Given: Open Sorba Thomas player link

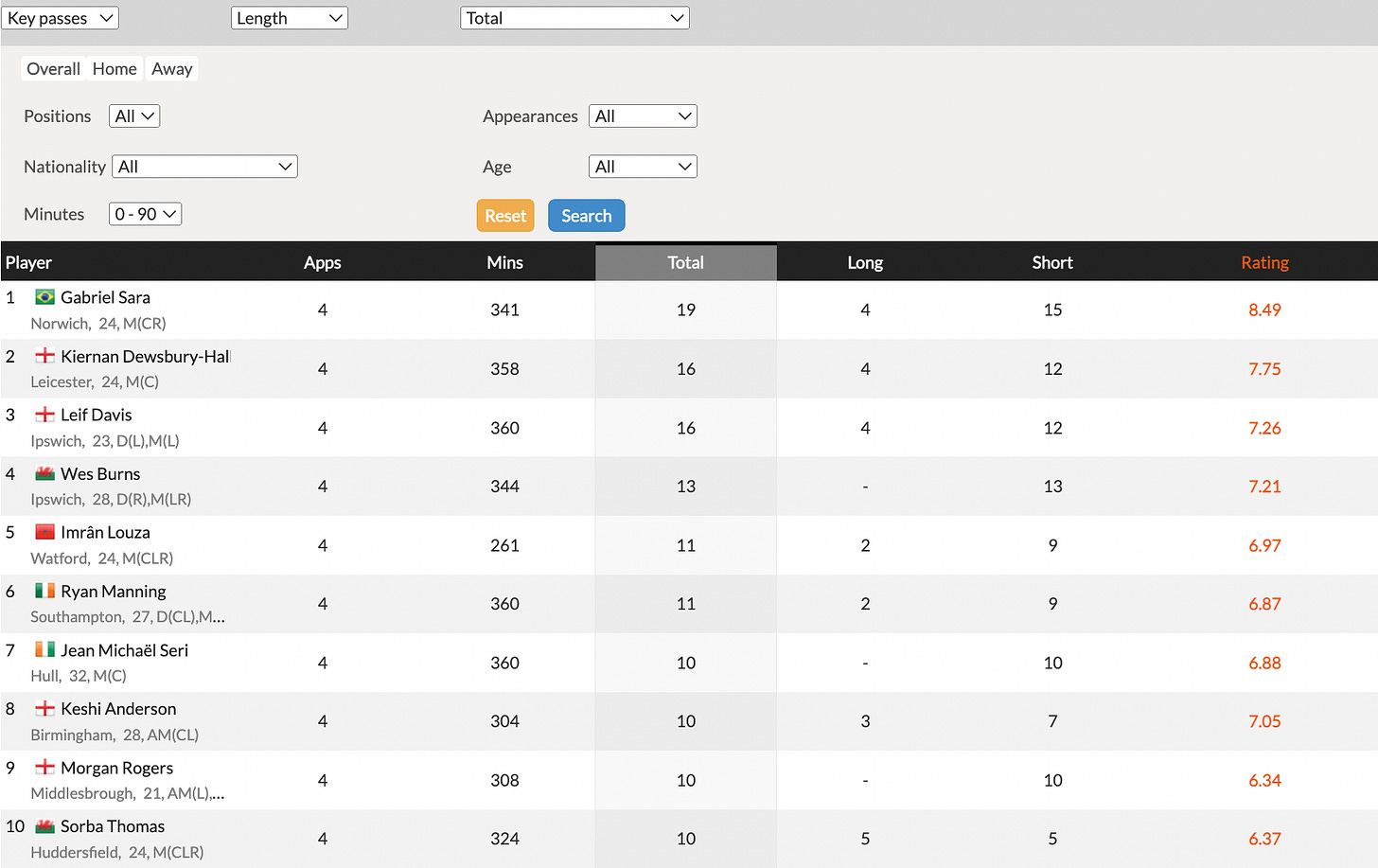Looking at the screenshot, I should click(113, 826).
